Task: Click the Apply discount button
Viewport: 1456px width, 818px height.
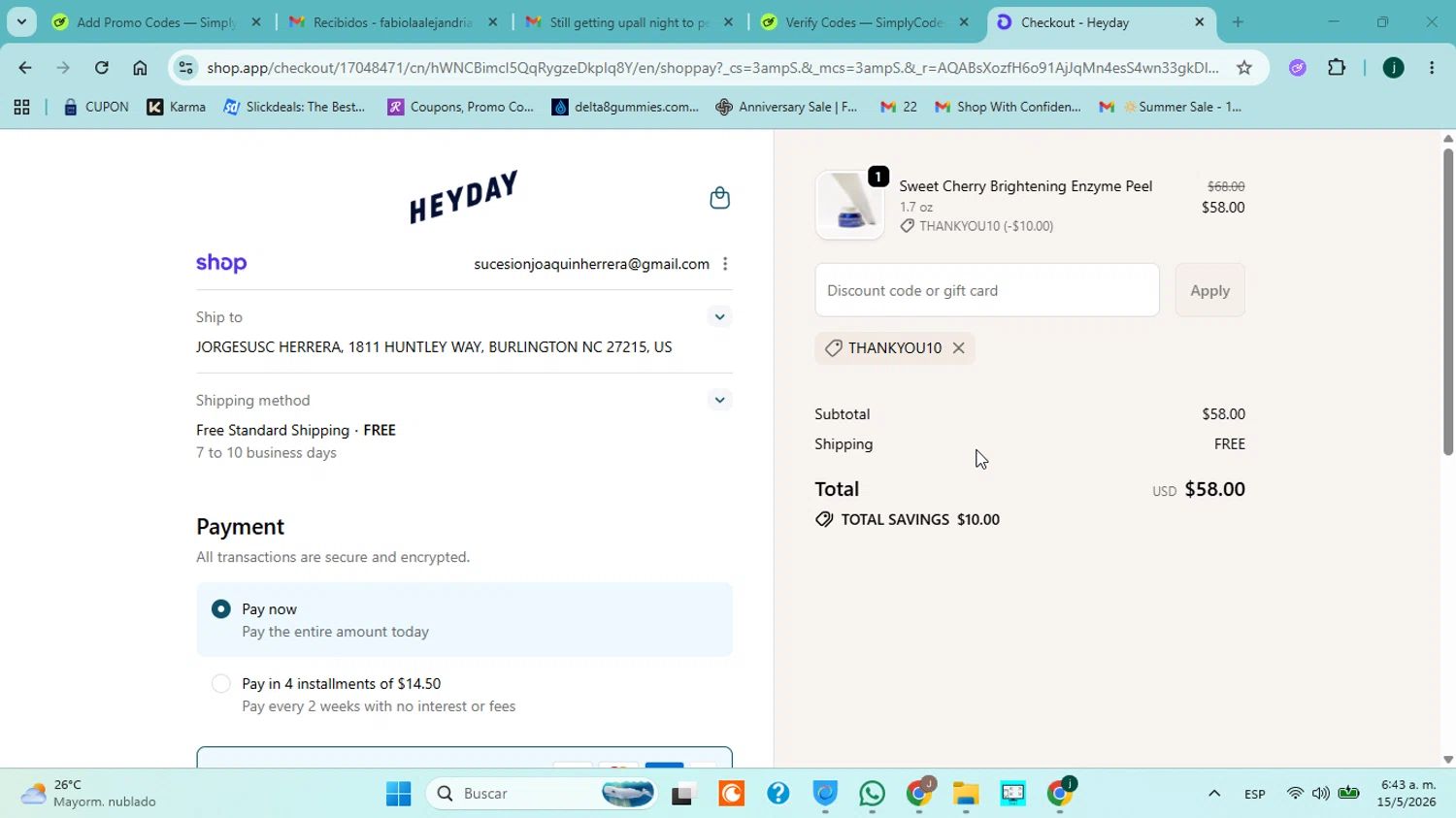Action: click(x=1209, y=290)
